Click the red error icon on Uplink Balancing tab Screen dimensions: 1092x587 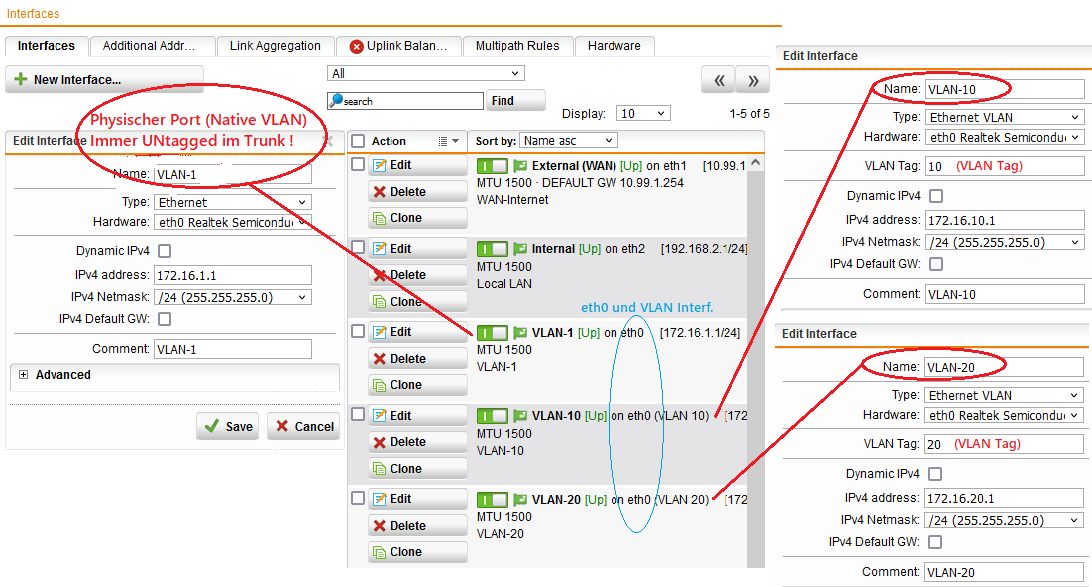[x=357, y=46]
